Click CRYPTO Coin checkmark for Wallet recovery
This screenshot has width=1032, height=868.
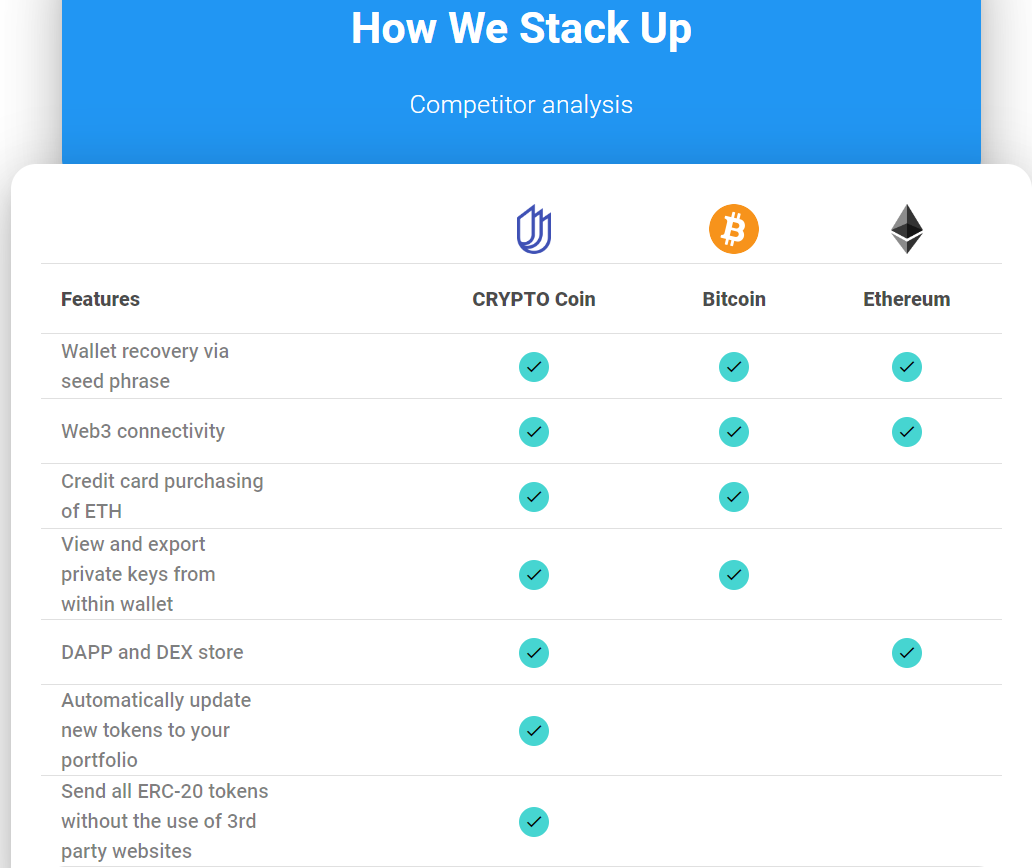click(x=534, y=367)
